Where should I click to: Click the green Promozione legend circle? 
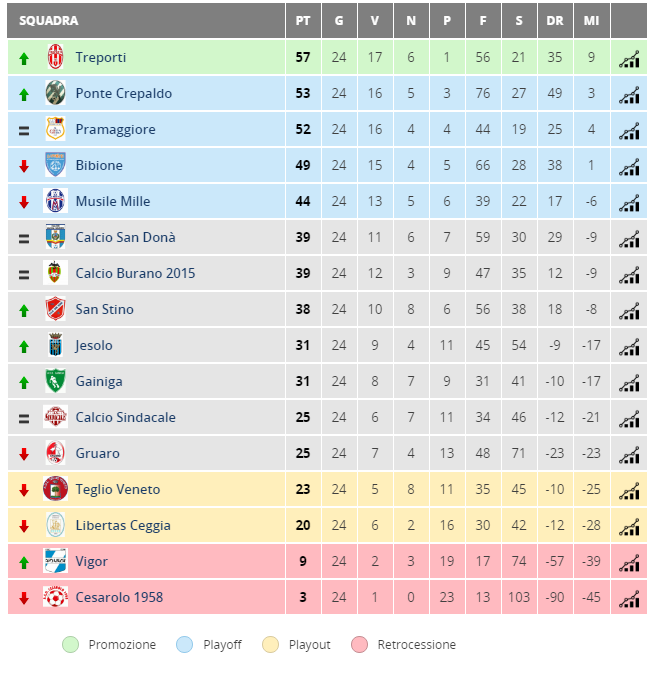(70, 644)
